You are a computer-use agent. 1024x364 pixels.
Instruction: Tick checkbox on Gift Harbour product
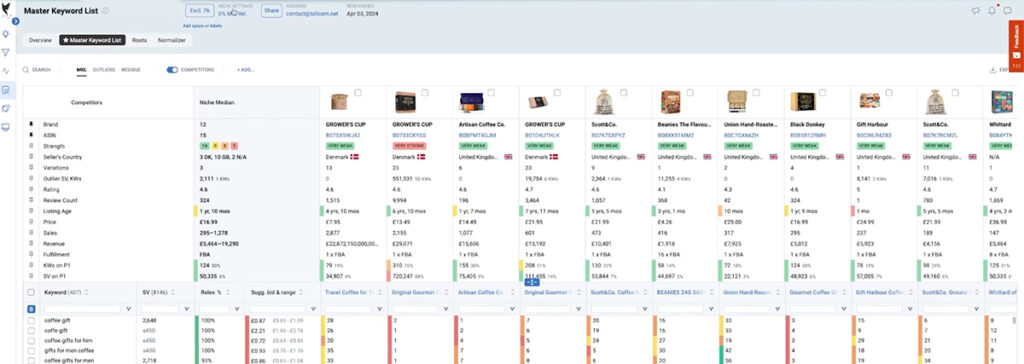[x=889, y=93]
